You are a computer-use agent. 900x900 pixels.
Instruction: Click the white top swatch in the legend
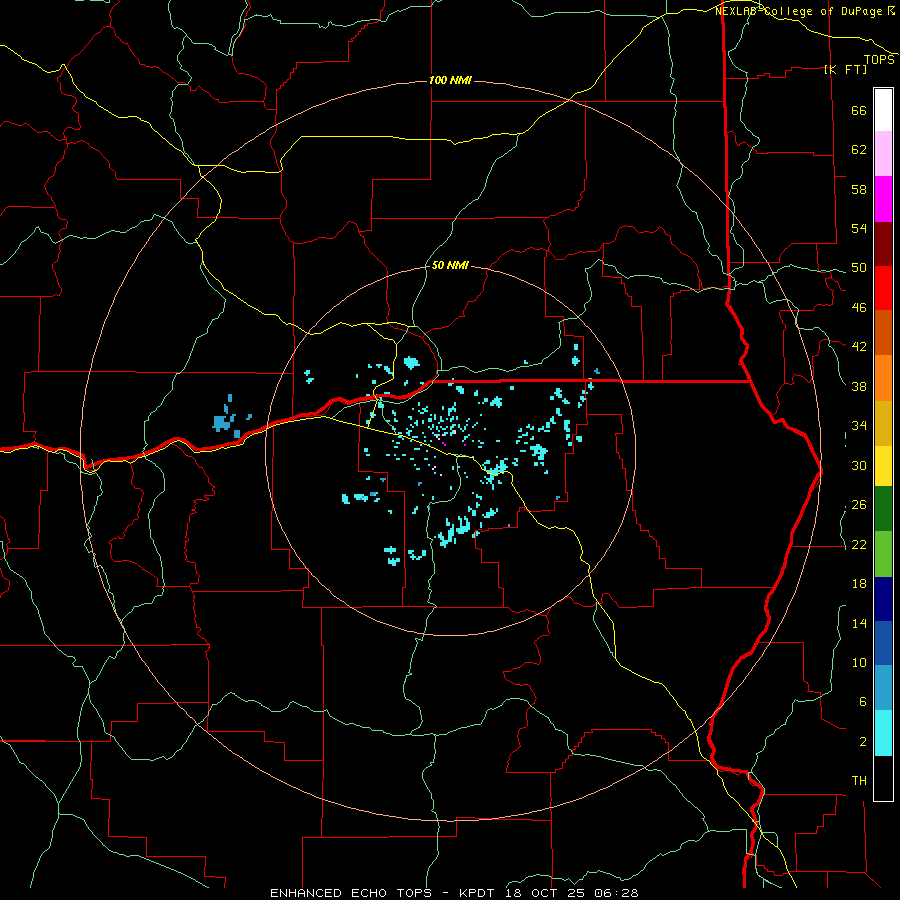[x=883, y=110]
